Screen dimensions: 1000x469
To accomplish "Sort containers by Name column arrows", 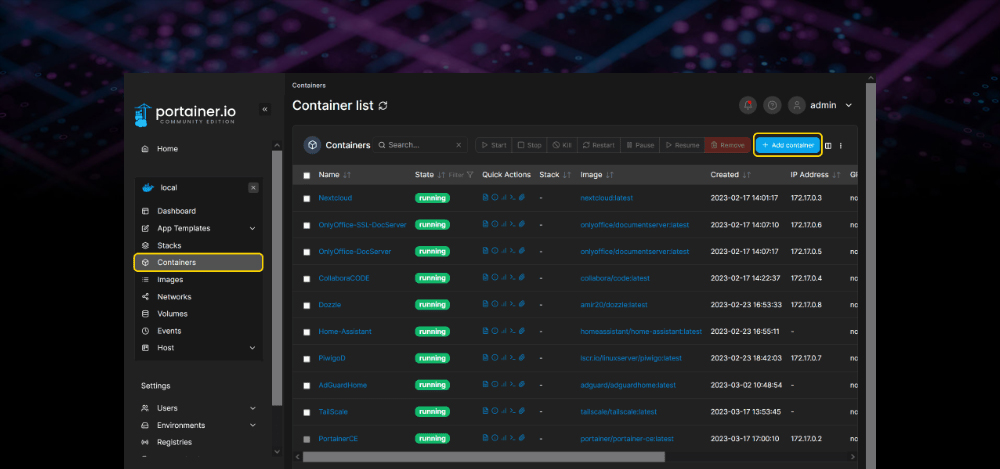I will 347,175.
